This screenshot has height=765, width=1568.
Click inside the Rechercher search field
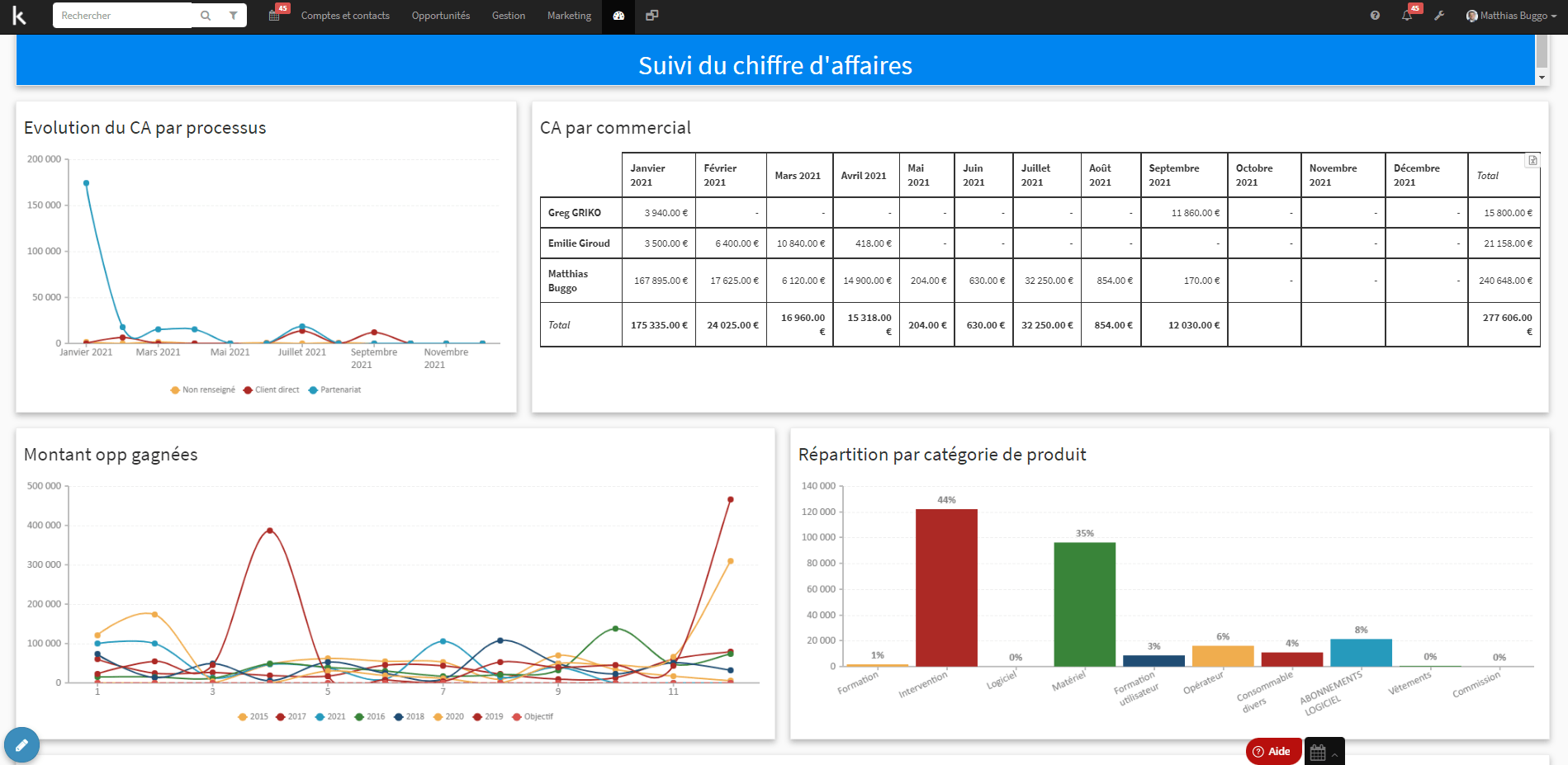point(124,15)
